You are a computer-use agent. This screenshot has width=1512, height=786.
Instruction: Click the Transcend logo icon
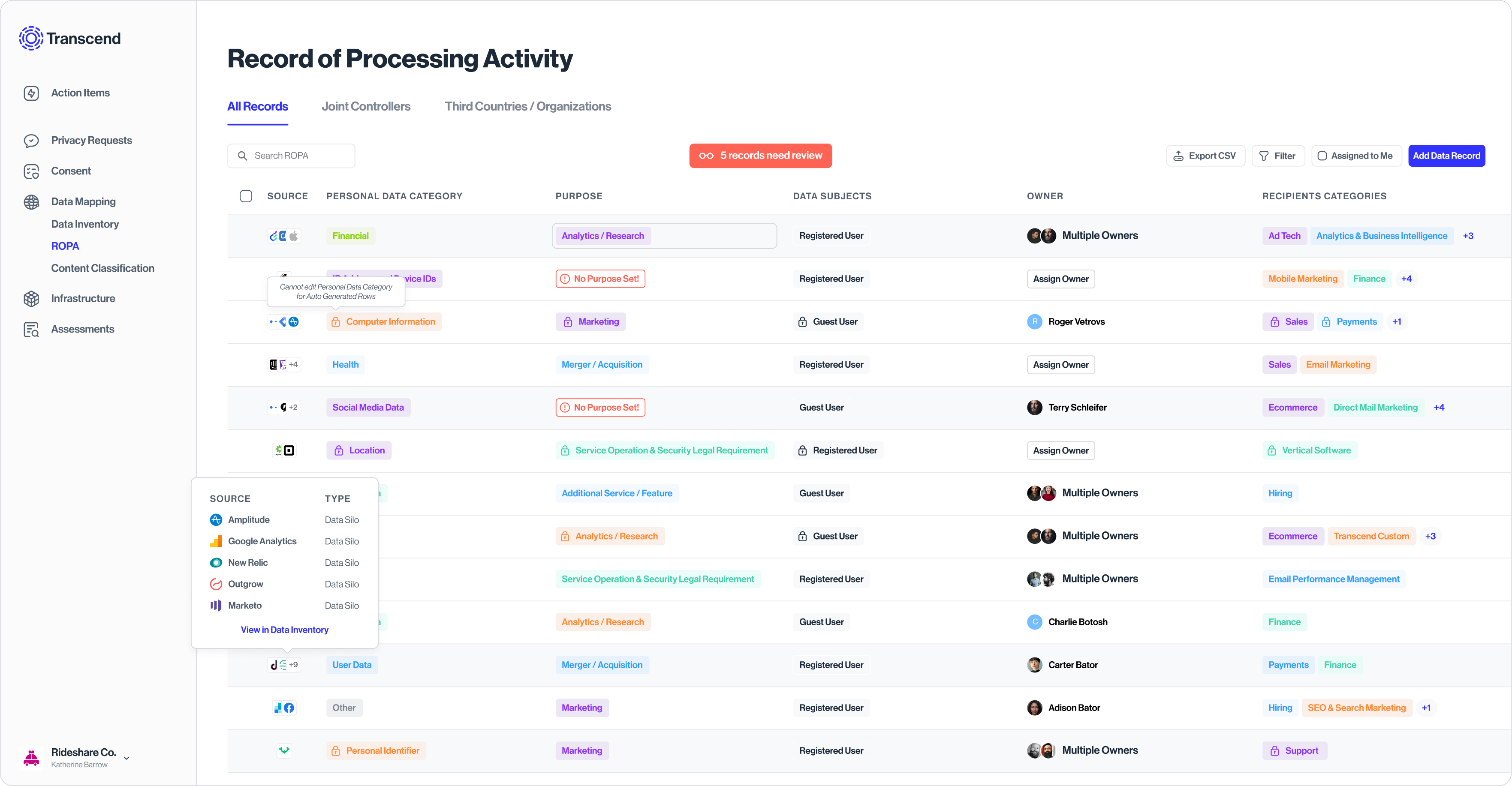tap(30, 38)
